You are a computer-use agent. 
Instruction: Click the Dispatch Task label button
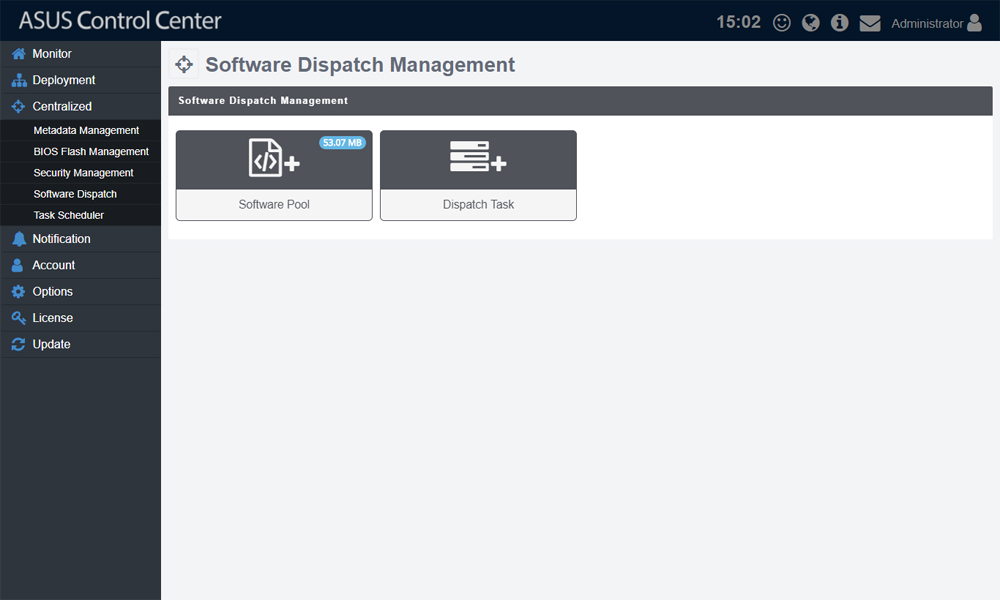pos(478,205)
